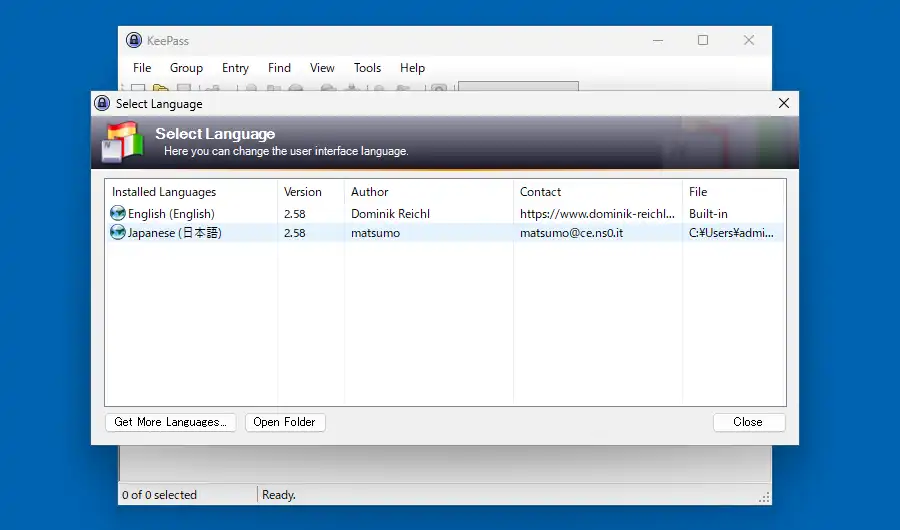Sort by the Contact column header
Image resolution: width=900 pixels, height=530 pixels.
coord(598,192)
